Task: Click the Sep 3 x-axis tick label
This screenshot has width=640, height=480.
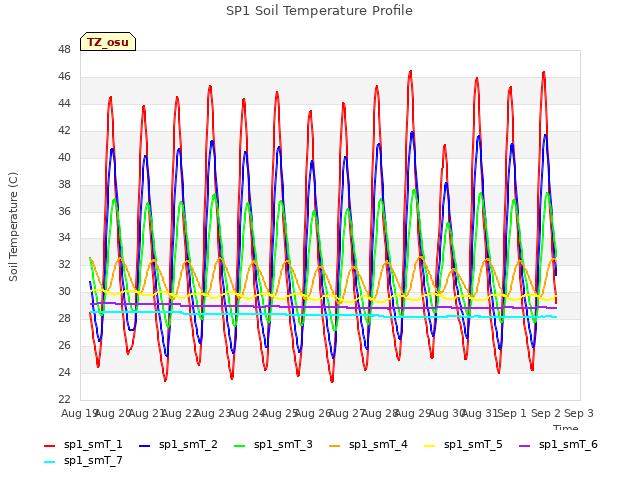Action: (x=579, y=413)
